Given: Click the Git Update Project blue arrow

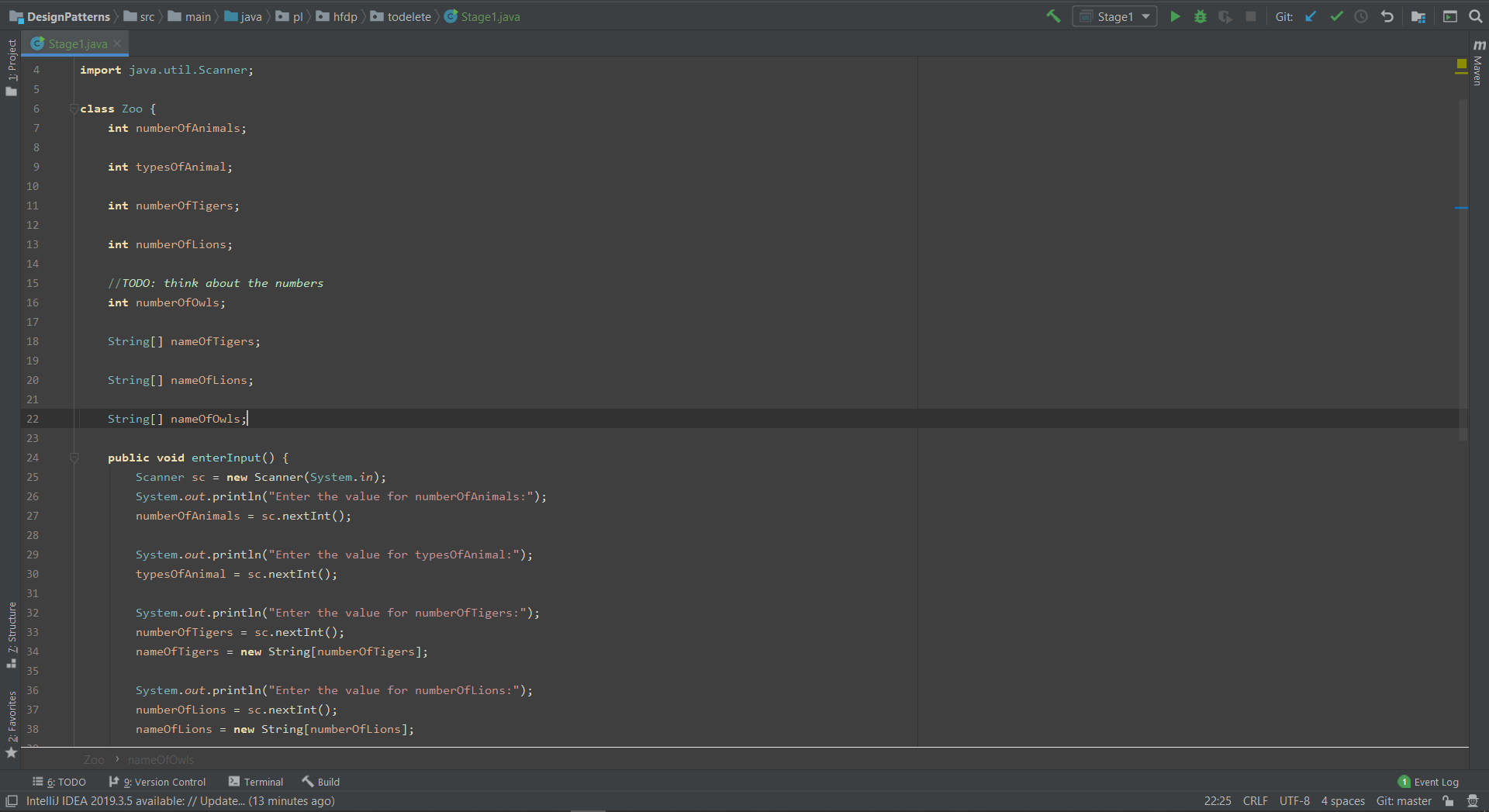Looking at the screenshot, I should (x=1311, y=16).
